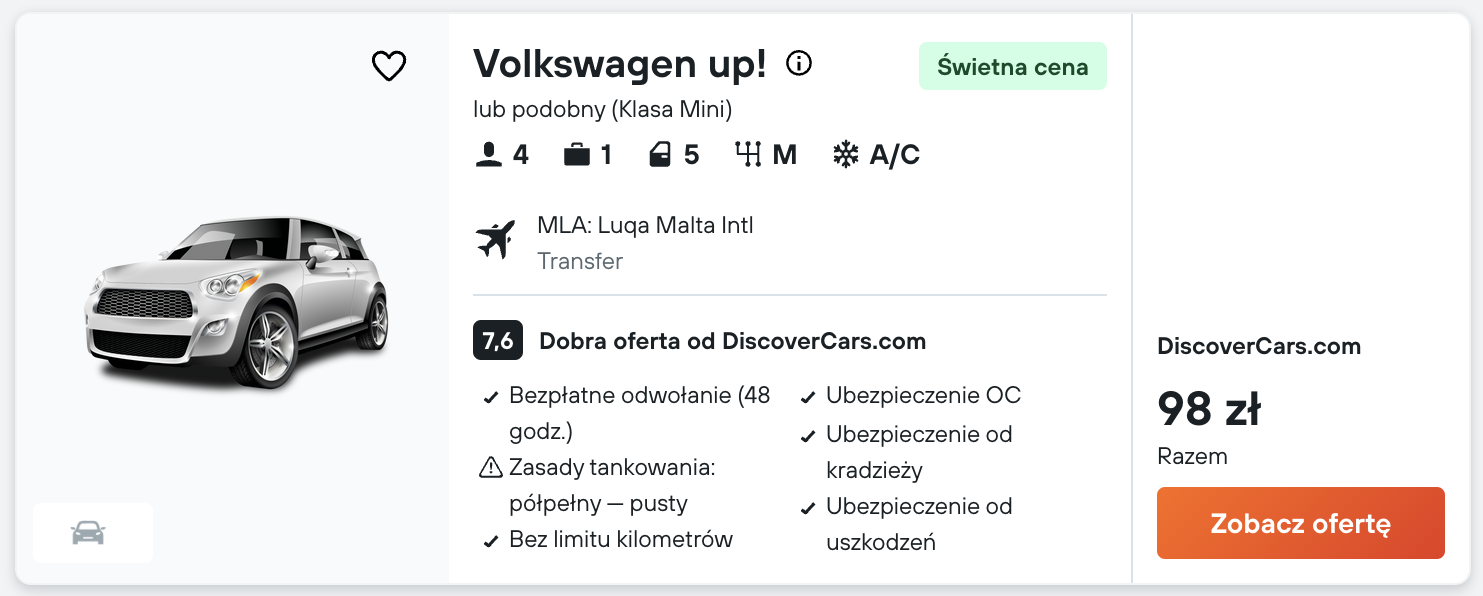Click the airplane pickup location icon
1483x596 pixels.
496,240
